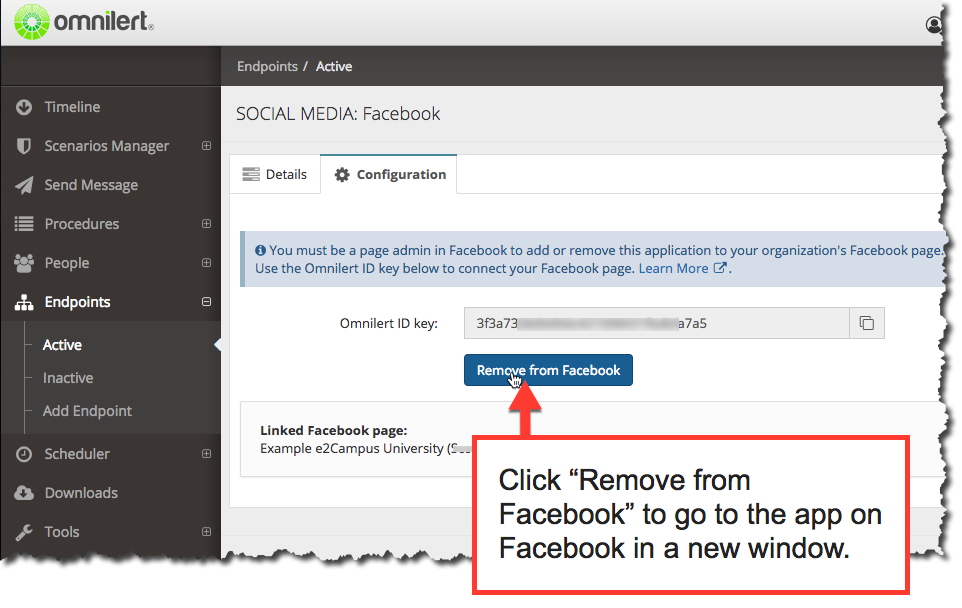962x608 pixels.
Task: Click Endpoints in the breadcrumb
Action: pos(267,66)
